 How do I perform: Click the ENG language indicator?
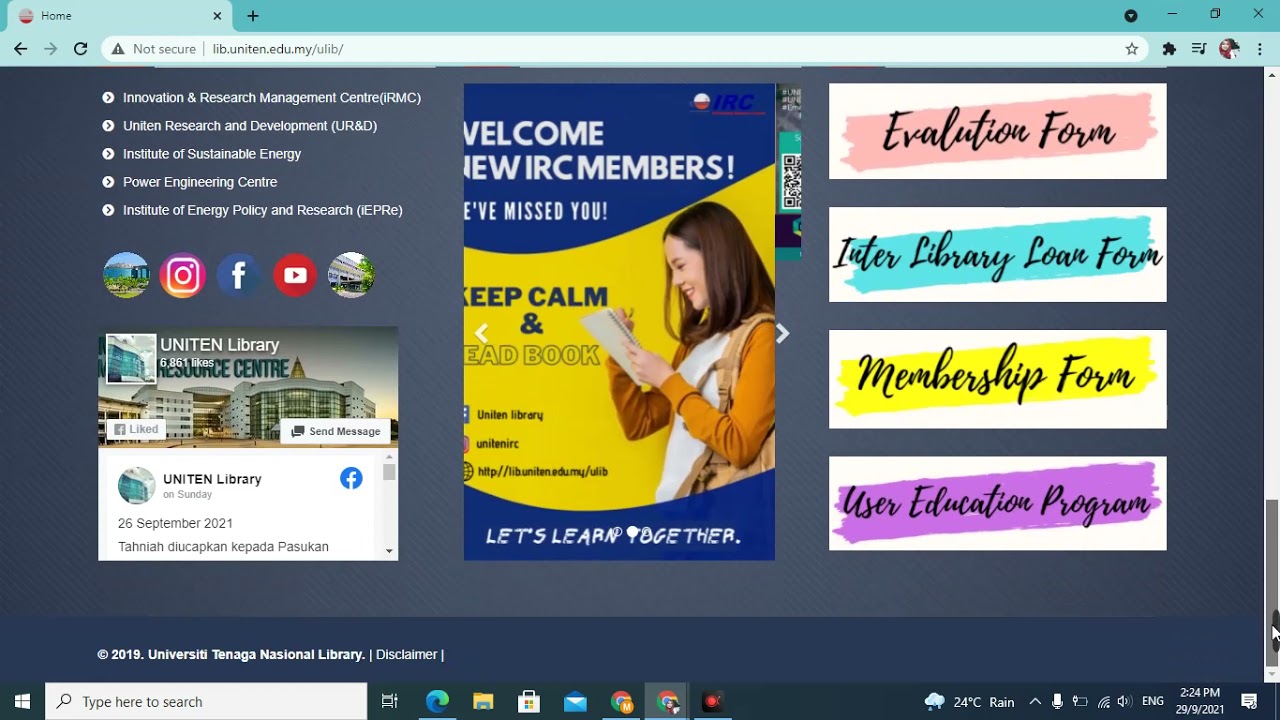pos(1153,702)
